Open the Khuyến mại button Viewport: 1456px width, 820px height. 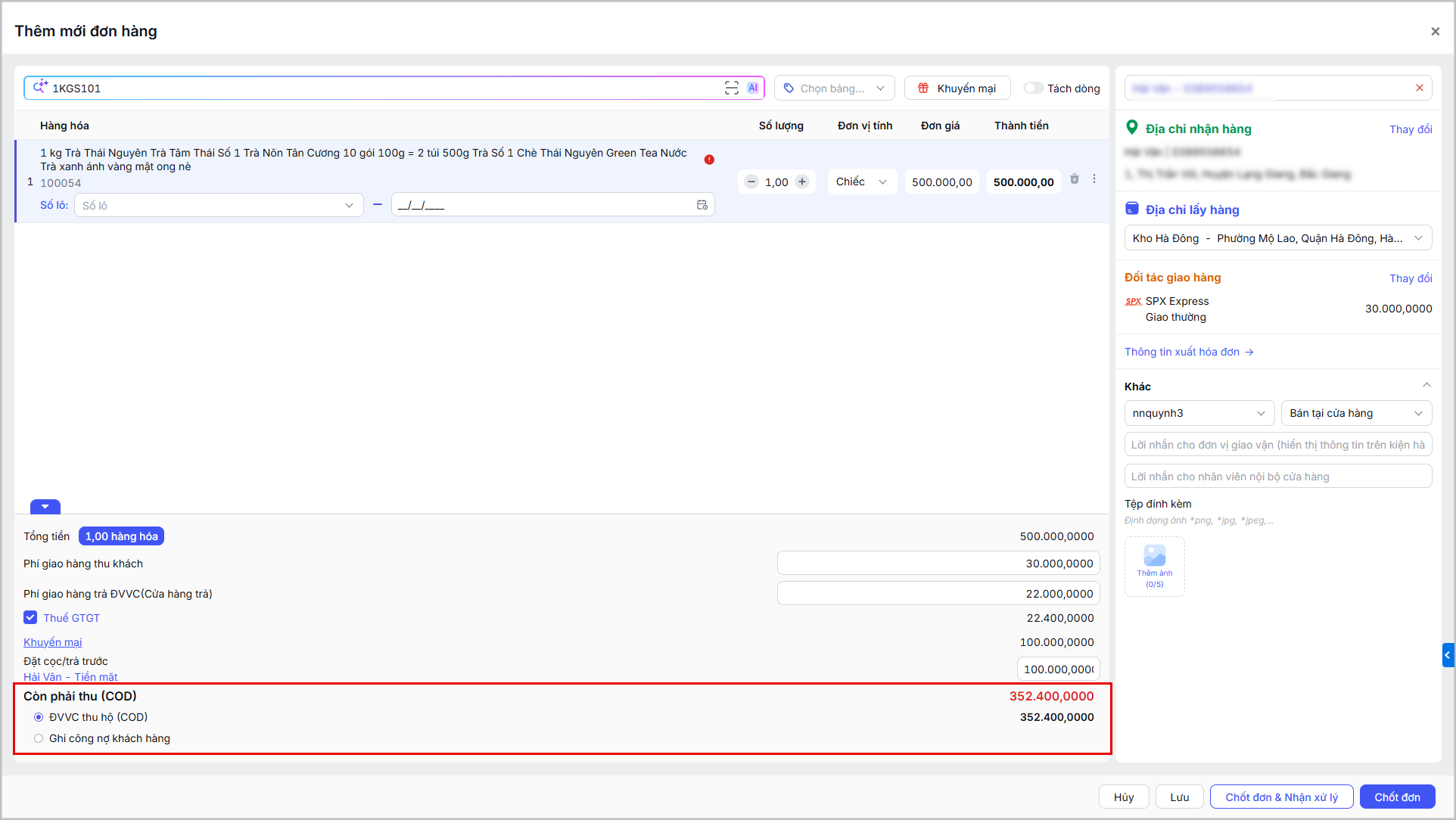(x=957, y=88)
